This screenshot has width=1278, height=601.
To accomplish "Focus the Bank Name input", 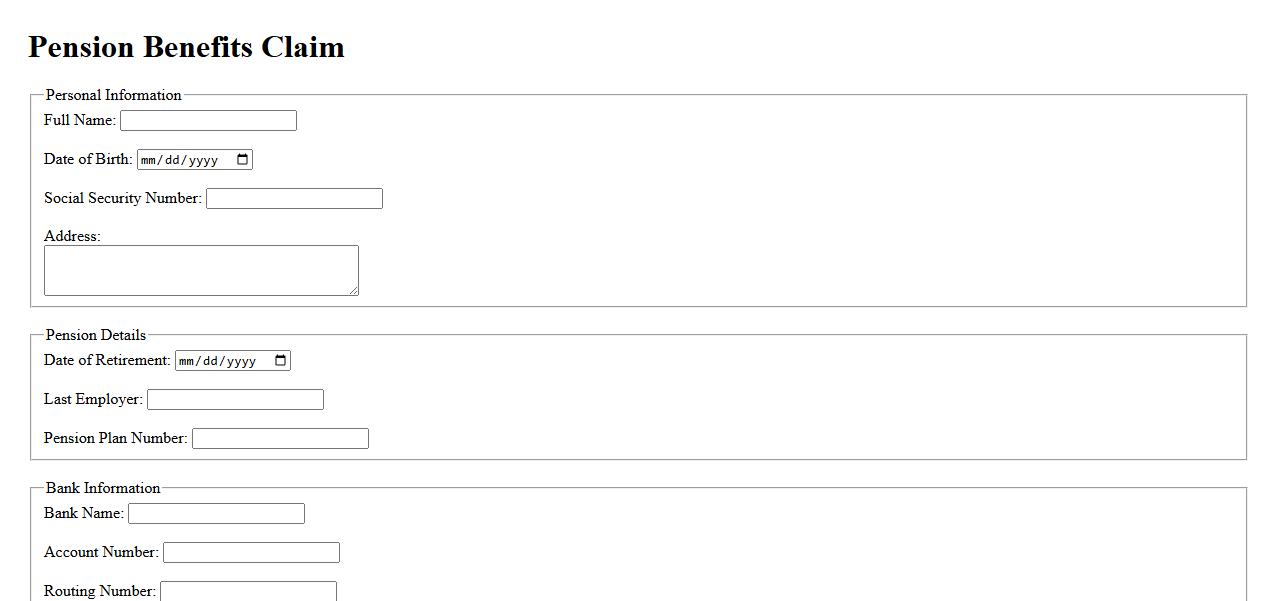I will click(x=216, y=514).
